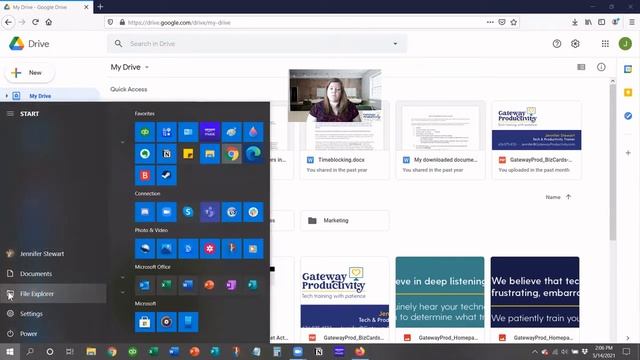Open Word tile in Microsoft Office group
This screenshot has height=360, width=640.
pos(188,285)
